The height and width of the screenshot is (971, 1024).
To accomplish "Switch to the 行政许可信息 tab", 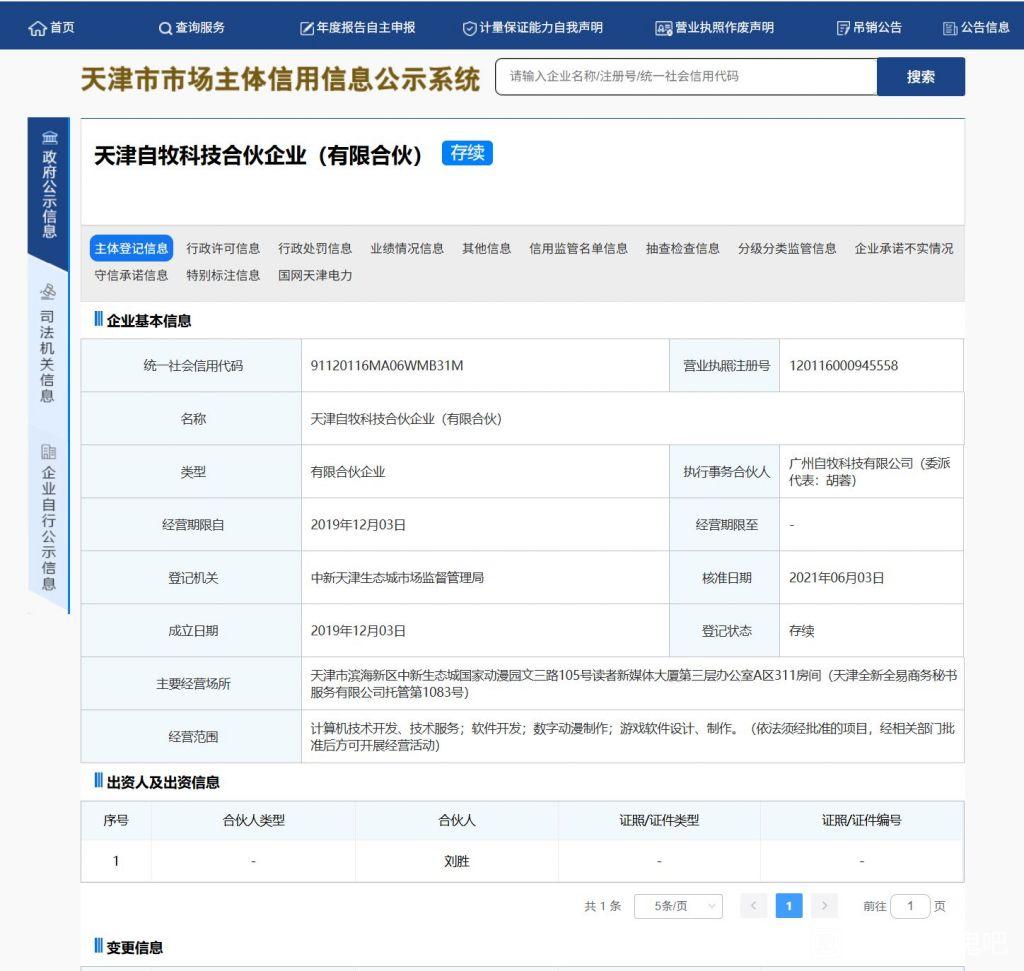I will point(223,248).
